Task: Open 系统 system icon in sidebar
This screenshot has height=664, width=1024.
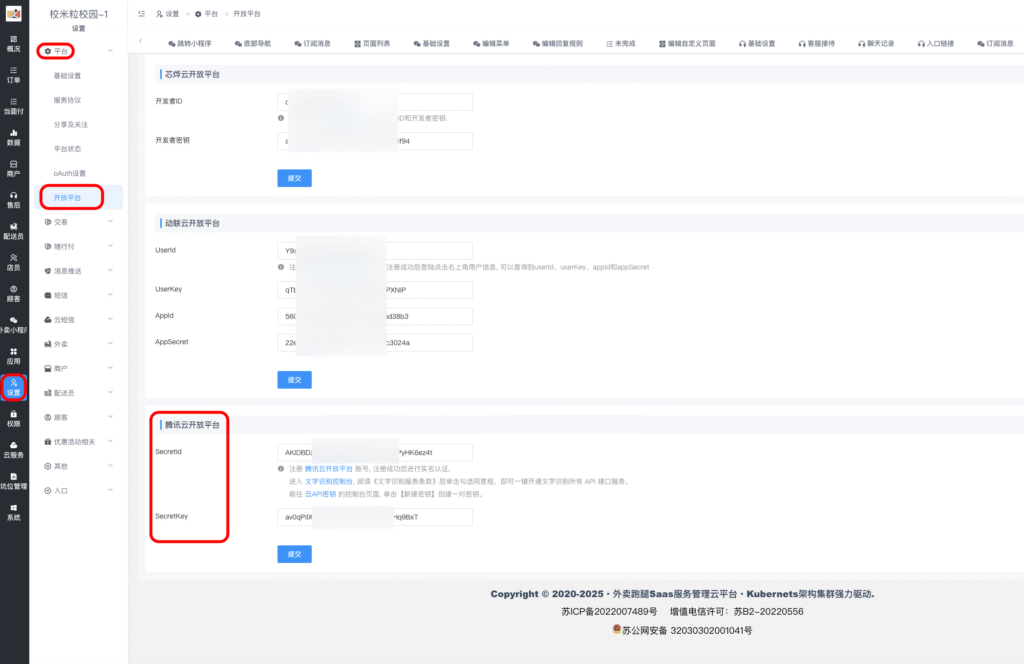Action: coord(13,512)
